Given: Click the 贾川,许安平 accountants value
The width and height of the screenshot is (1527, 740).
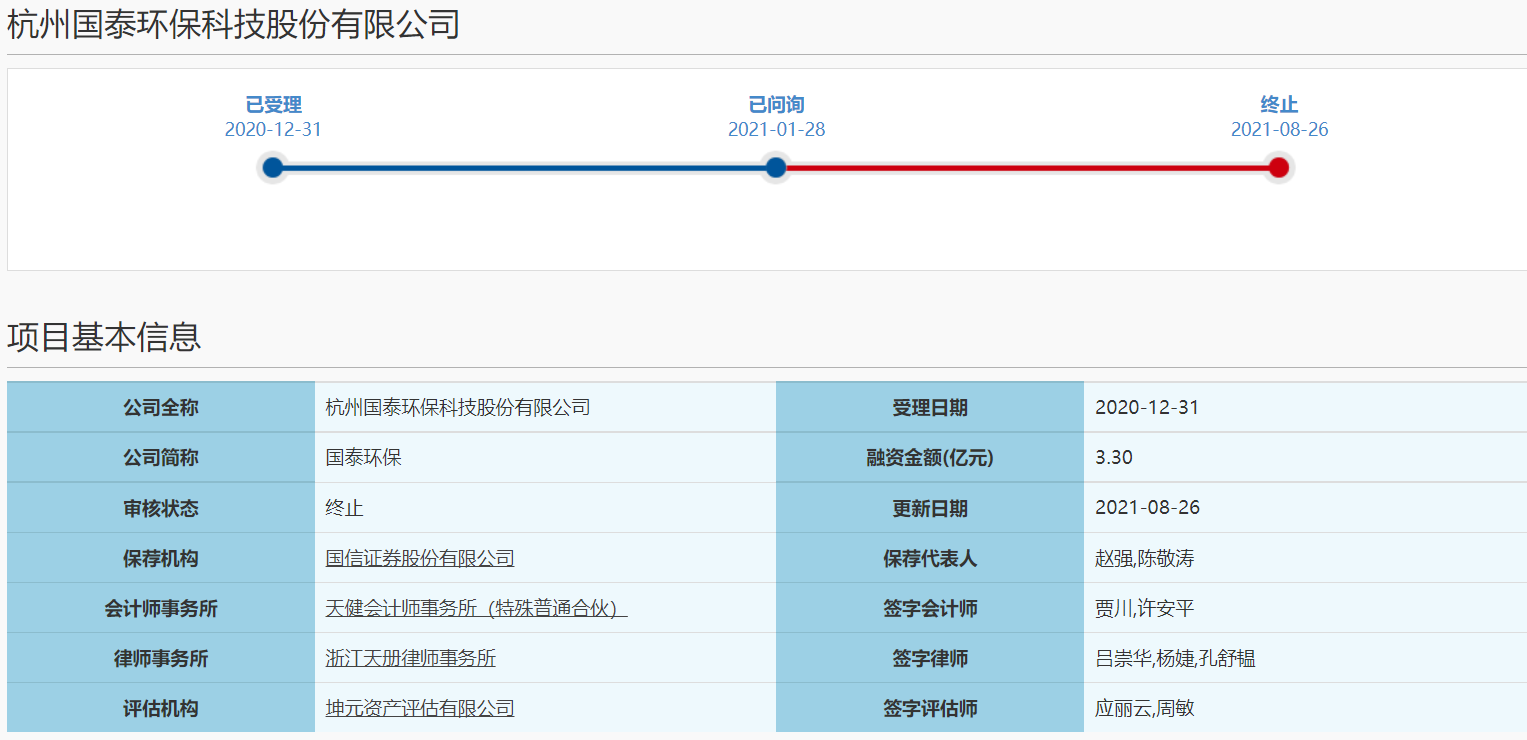Looking at the screenshot, I should point(1145,608).
